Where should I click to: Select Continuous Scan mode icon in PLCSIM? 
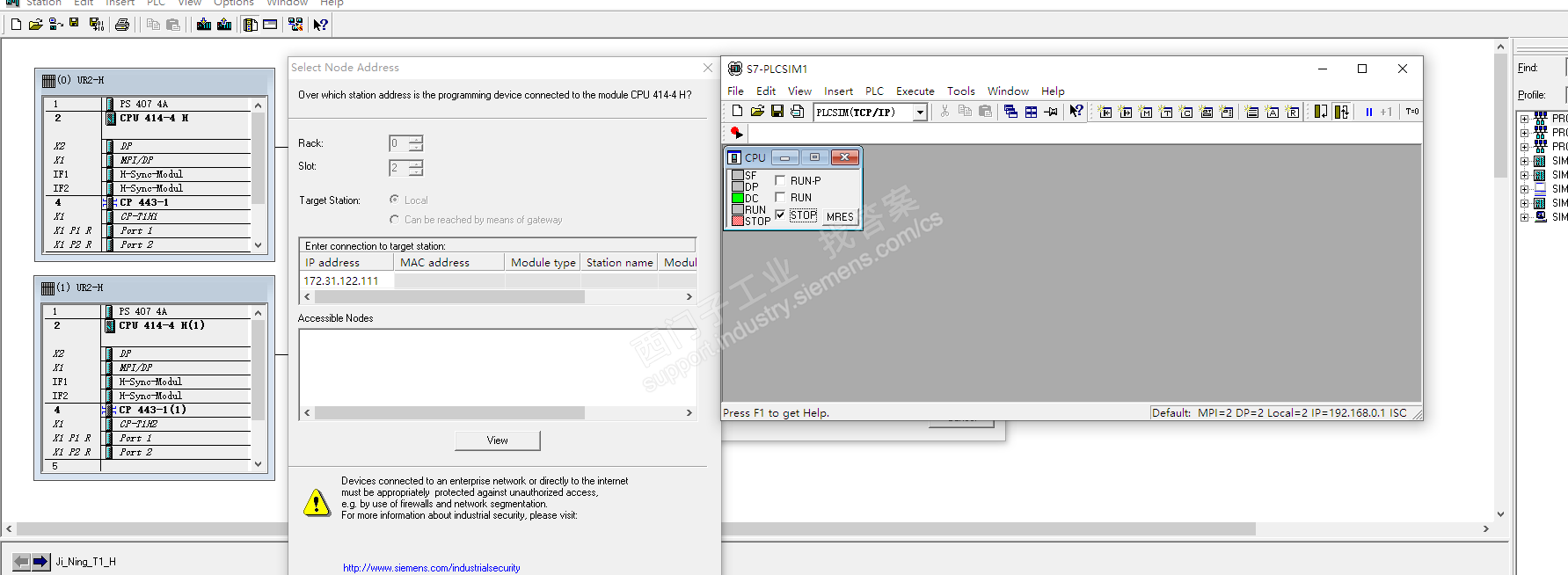(x=1341, y=112)
